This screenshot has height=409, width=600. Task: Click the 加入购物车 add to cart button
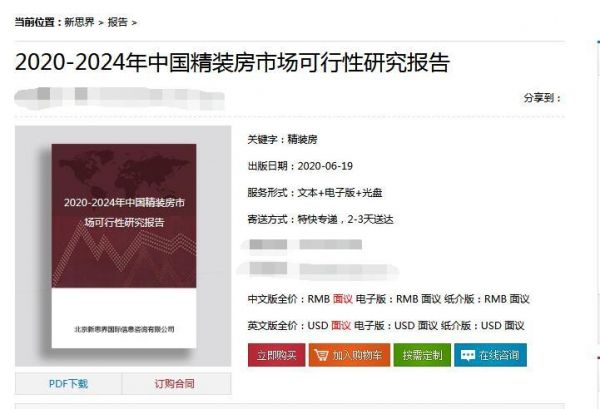coord(349,355)
